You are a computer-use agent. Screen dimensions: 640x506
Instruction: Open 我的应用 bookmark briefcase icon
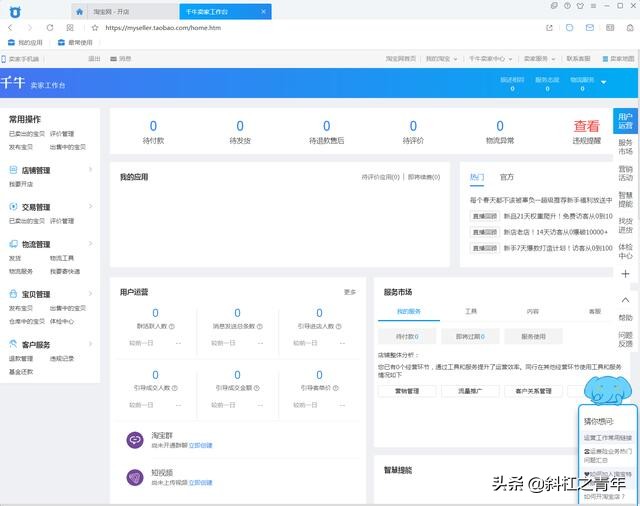(x=11, y=42)
